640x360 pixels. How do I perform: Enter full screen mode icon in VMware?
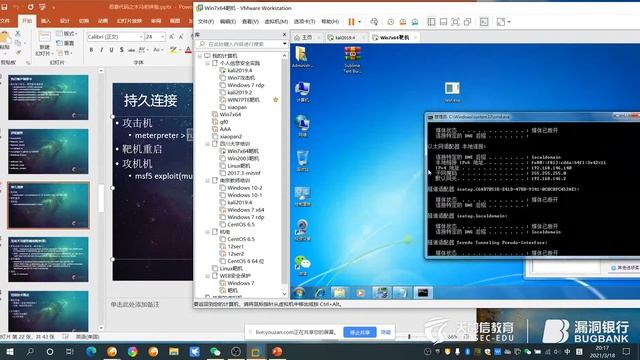(x=455, y=22)
